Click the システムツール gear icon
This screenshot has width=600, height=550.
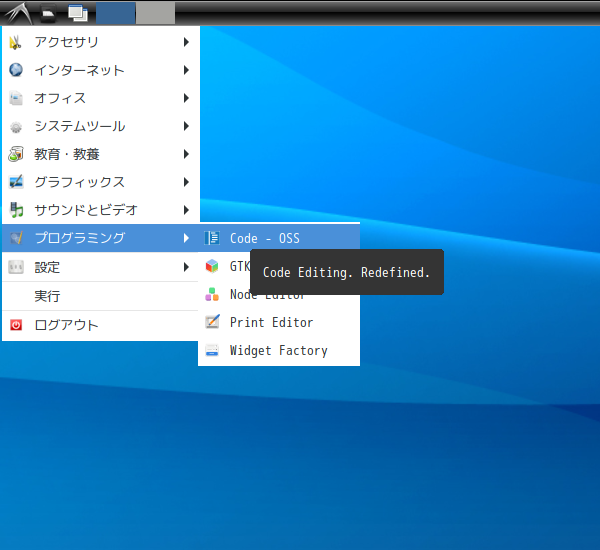tap(16, 126)
